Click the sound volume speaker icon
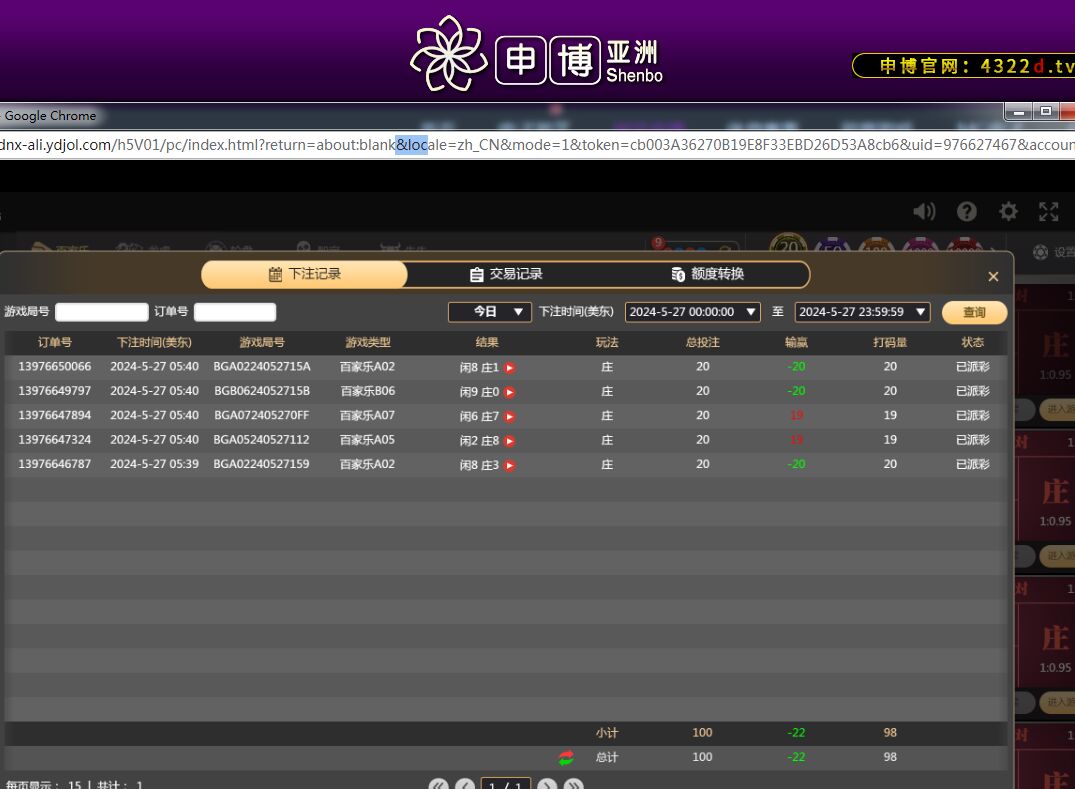The width and height of the screenshot is (1075, 789). tap(924, 211)
